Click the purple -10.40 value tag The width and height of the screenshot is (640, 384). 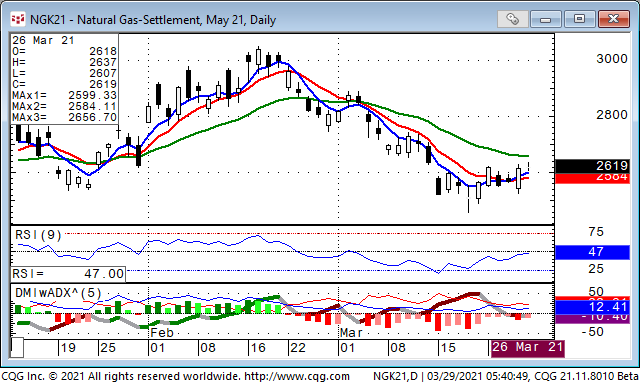click(592, 318)
